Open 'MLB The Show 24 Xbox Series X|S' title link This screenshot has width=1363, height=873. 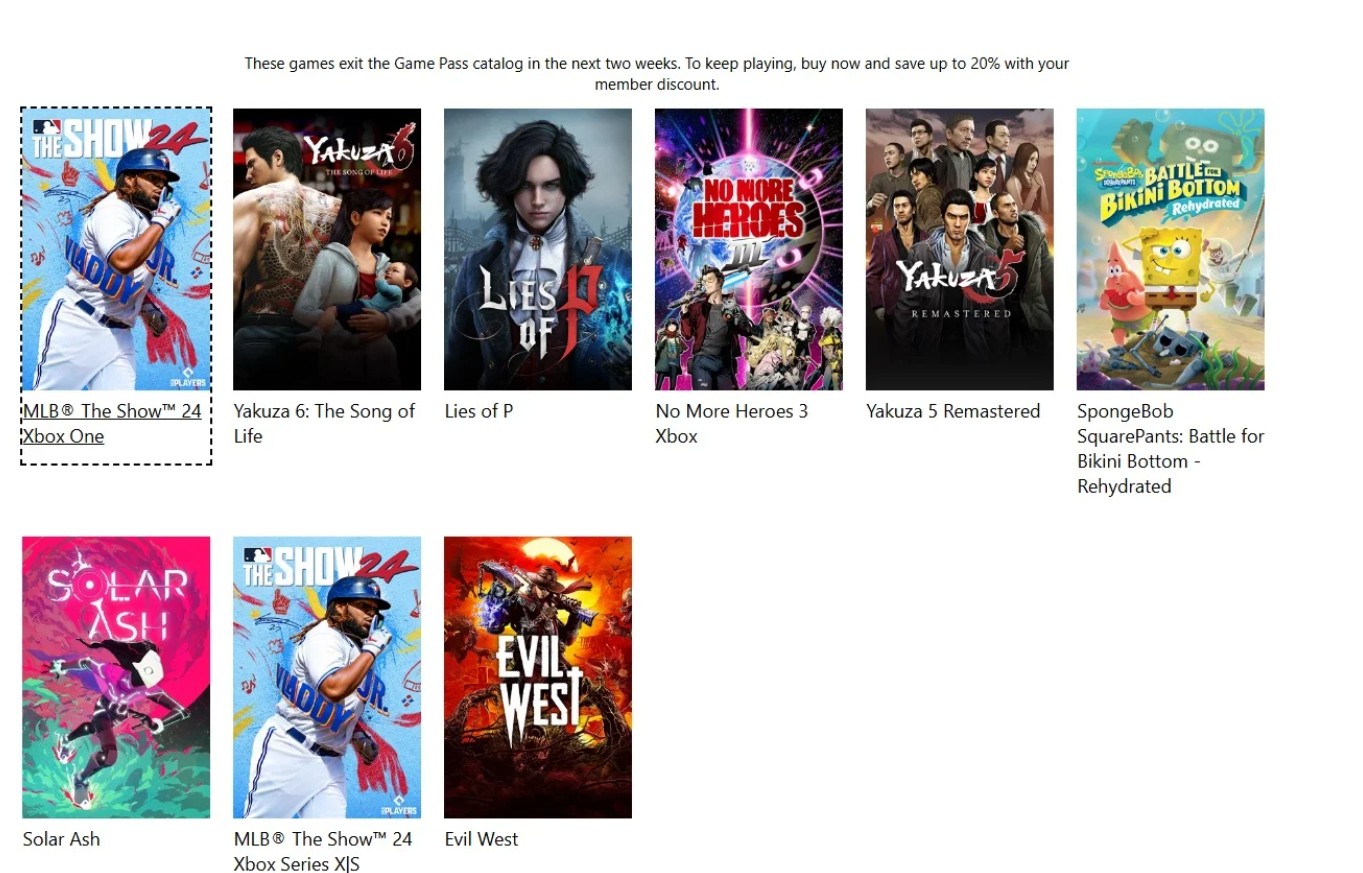pyautogui.click(x=323, y=851)
